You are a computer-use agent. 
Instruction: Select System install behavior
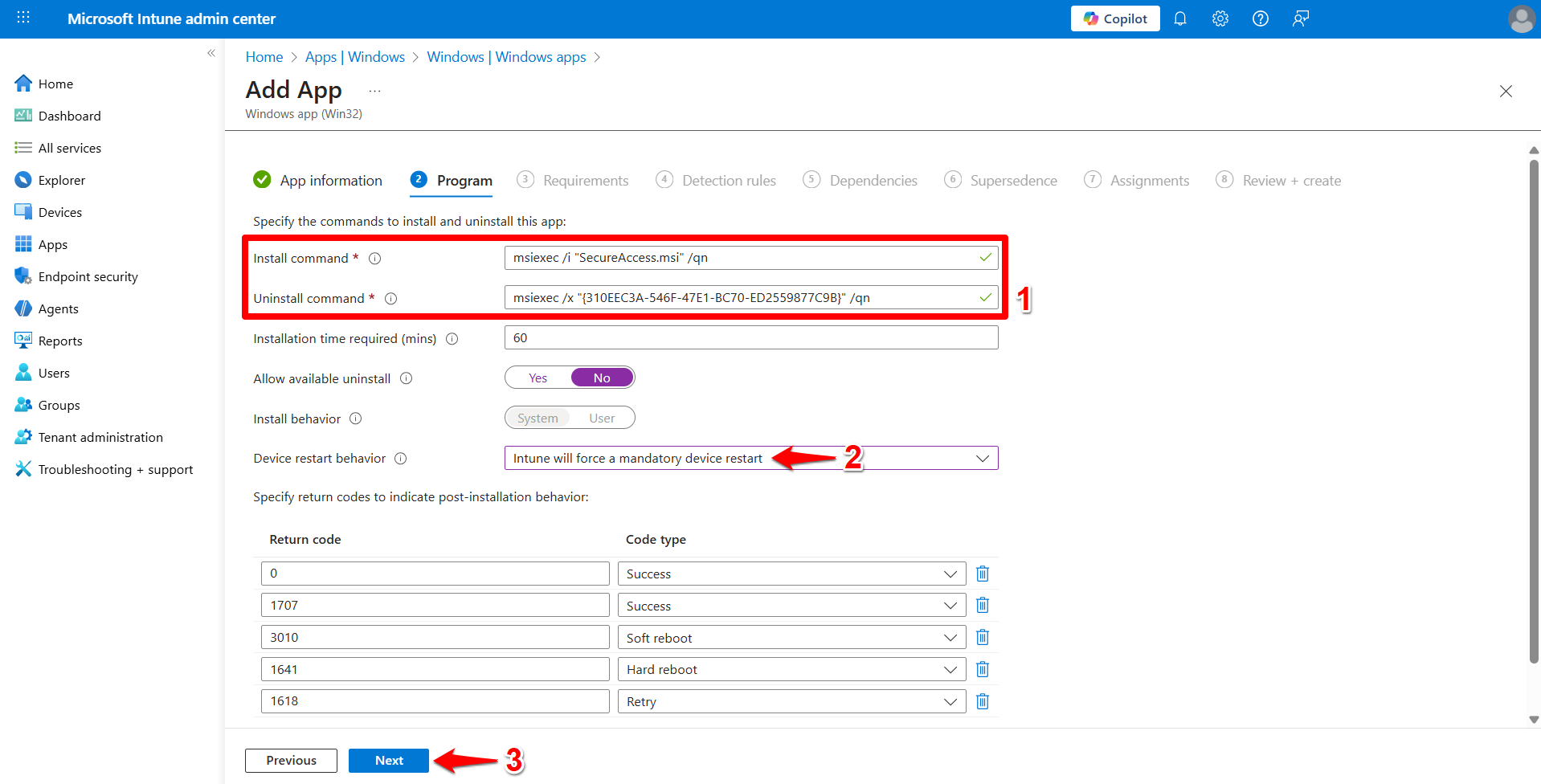click(x=538, y=418)
